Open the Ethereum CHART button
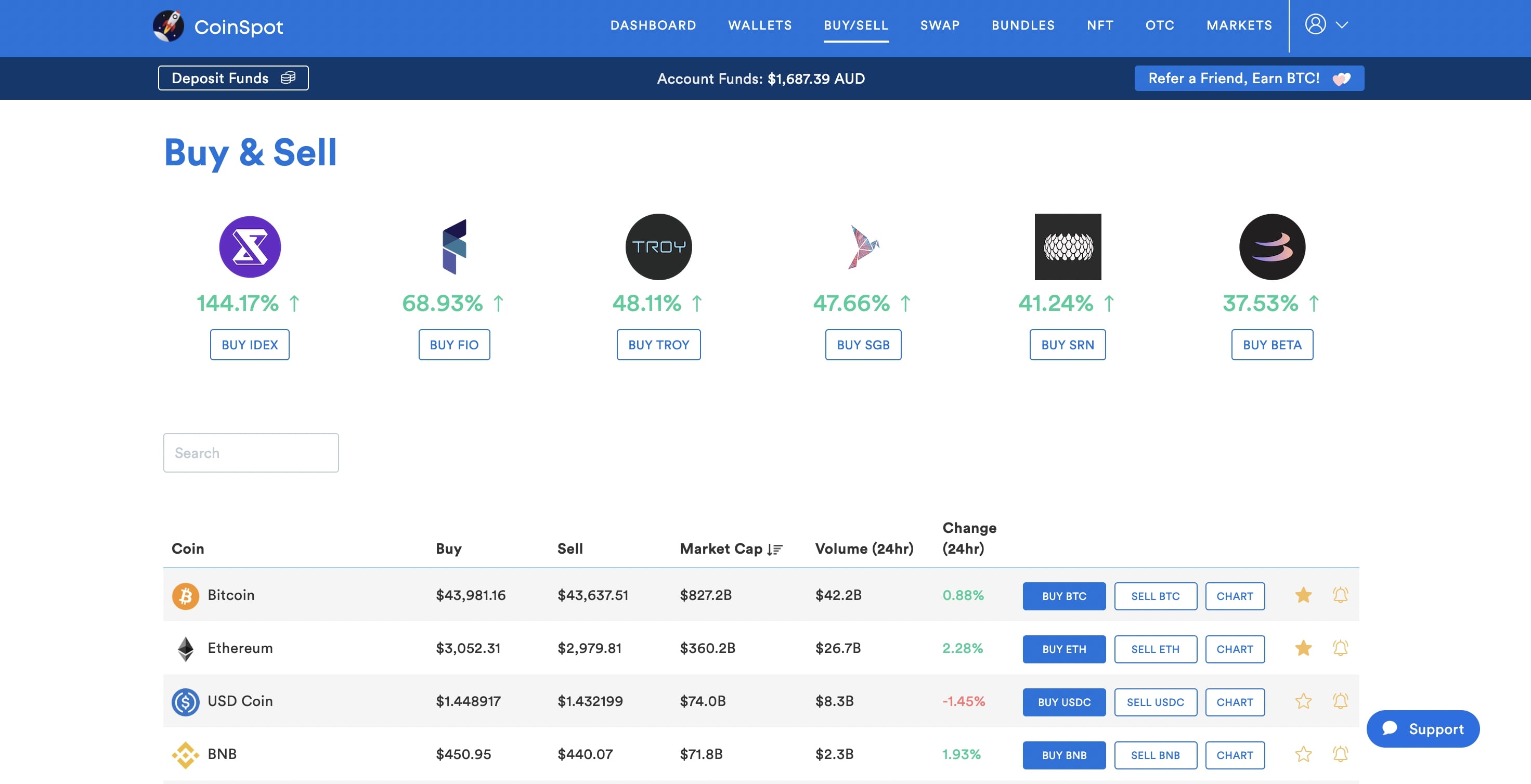 [x=1235, y=649]
